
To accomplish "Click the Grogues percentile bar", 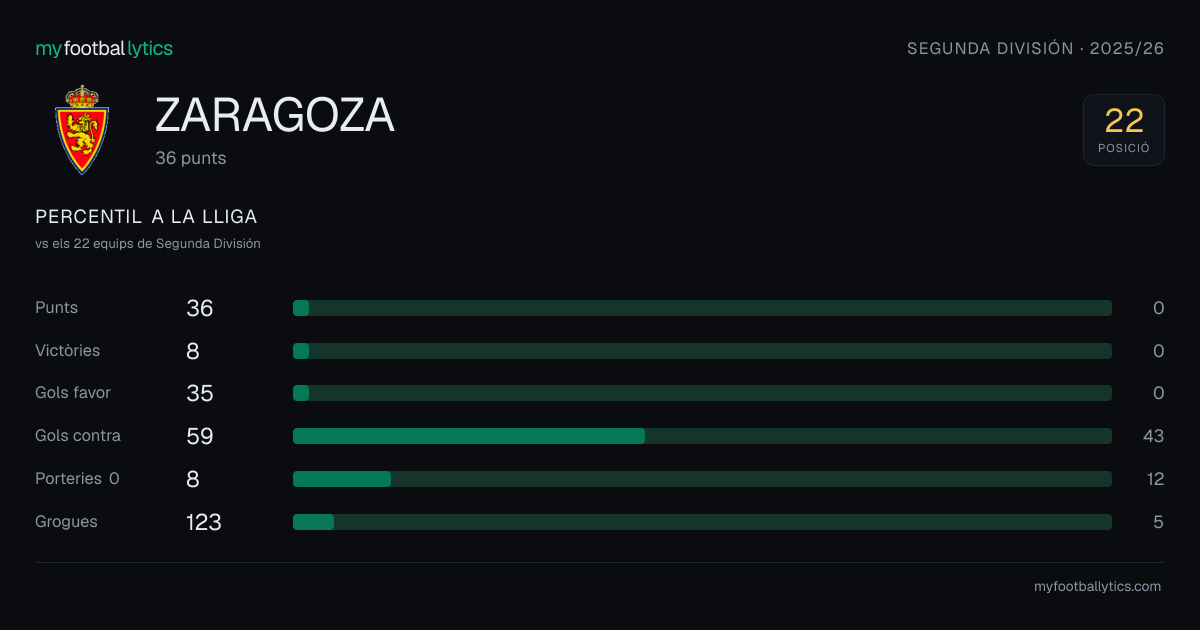I will click(x=702, y=522).
